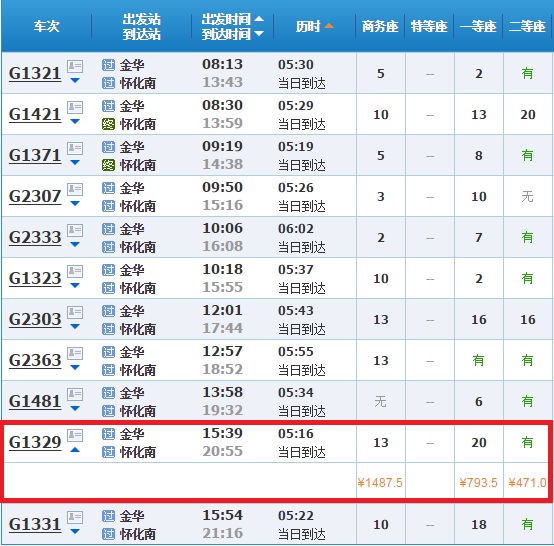Open passenger info card icon for G1421
Image resolution: width=554 pixels, height=546 pixels.
(x=75, y=107)
